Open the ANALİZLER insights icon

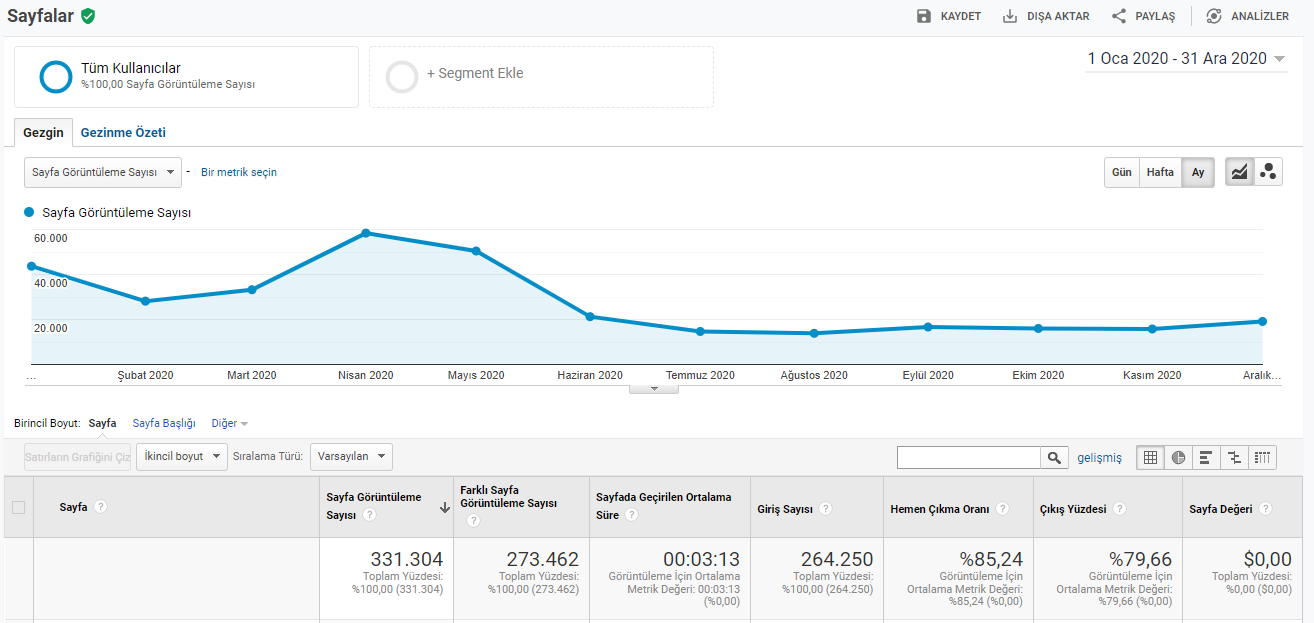pyautogui.click(x=1214, y=16)
